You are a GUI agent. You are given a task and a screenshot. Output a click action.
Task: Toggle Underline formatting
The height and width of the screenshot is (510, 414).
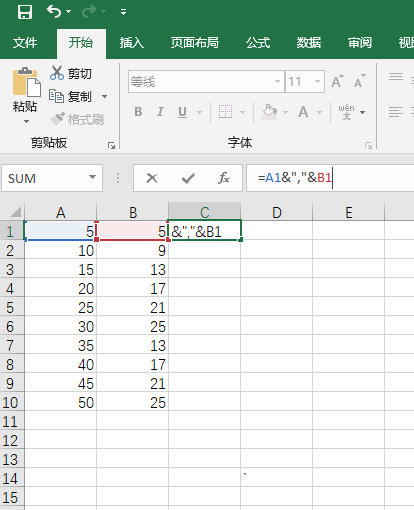point(182,112)
